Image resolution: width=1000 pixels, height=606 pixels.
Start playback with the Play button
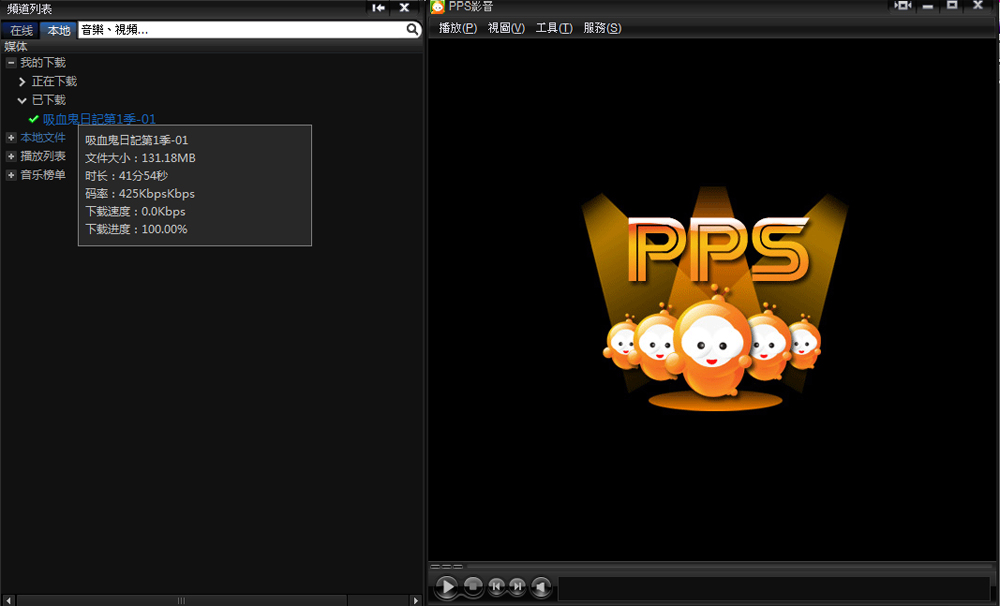447,586
